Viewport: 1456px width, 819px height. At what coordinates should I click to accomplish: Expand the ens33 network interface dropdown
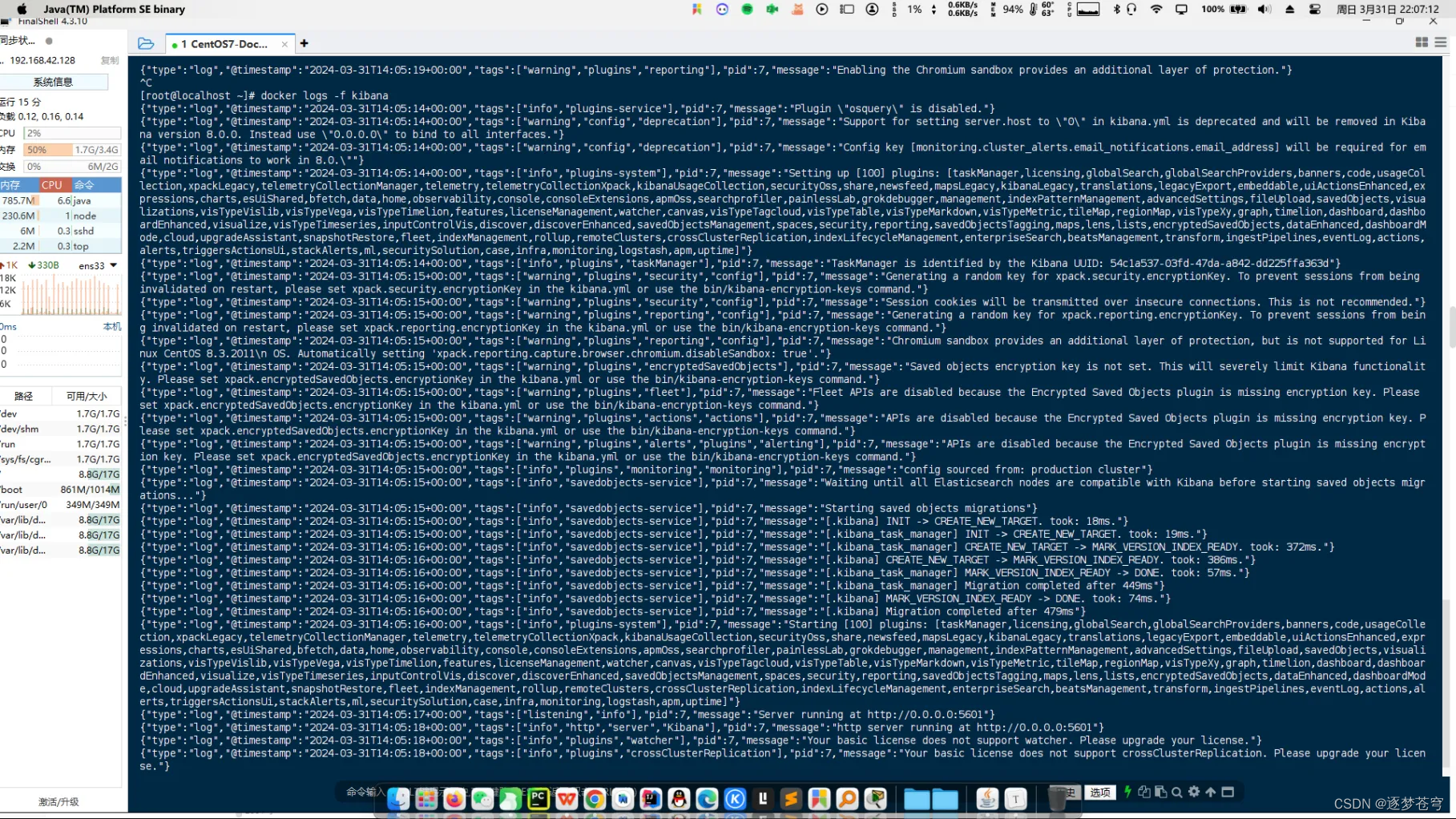click(x=114, y=265)
